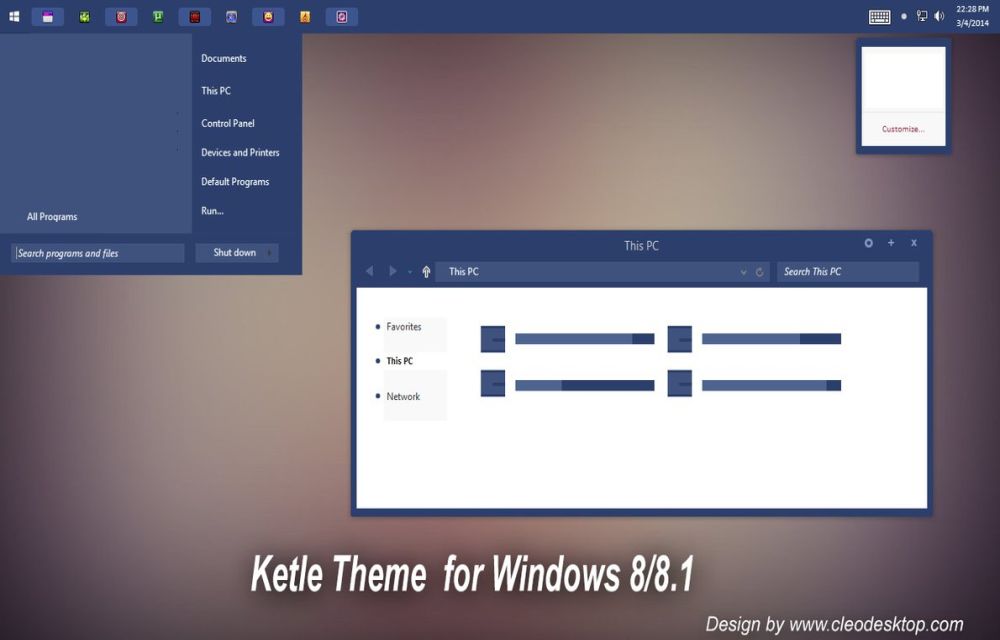Image resolution: width=1000 pixels, height=640 pixels.
Task: Refresh the This PC window
Action: [x=760, y=272]
